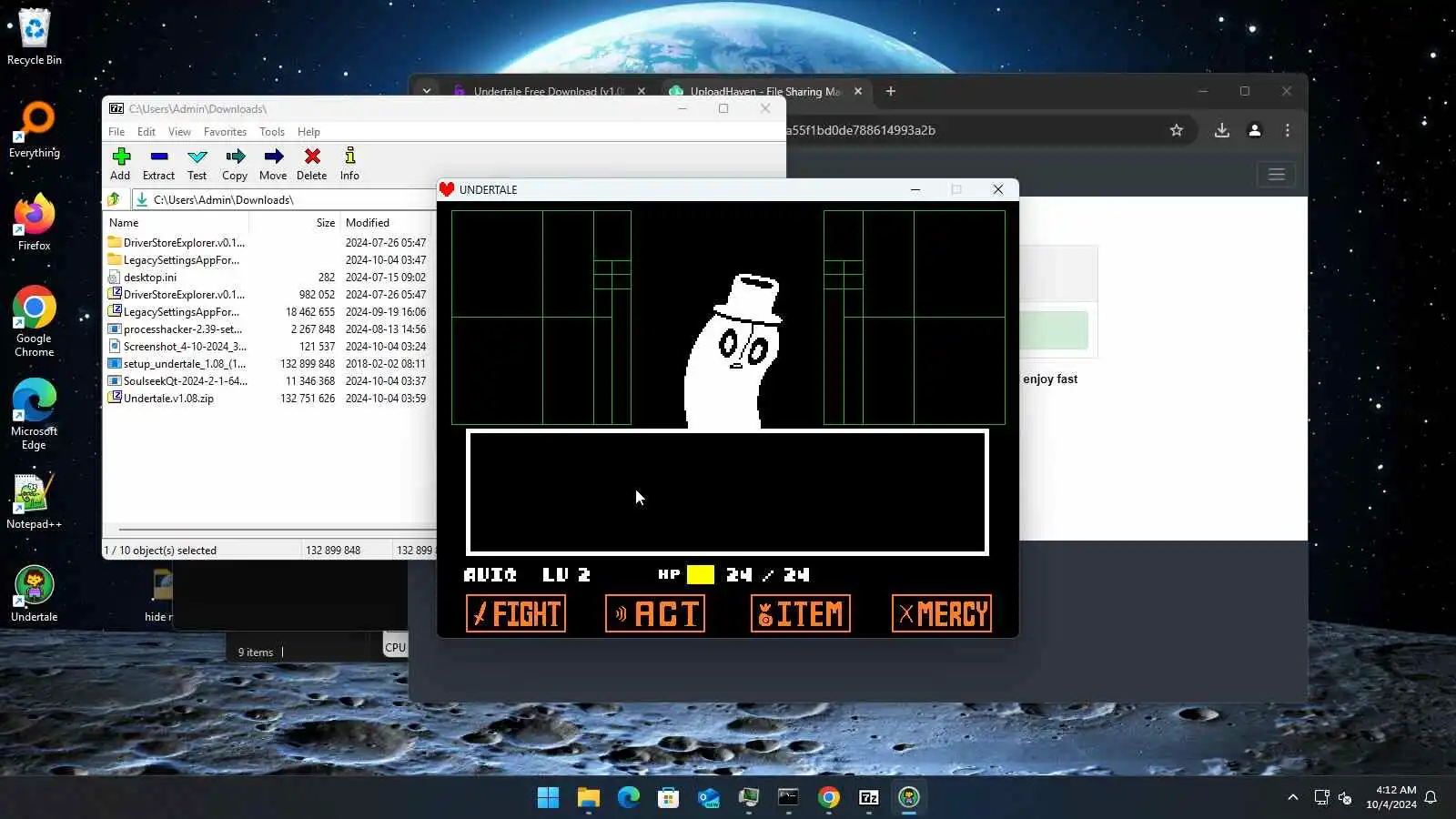Open the Edit menu in 7-Zip

(146, 132)
